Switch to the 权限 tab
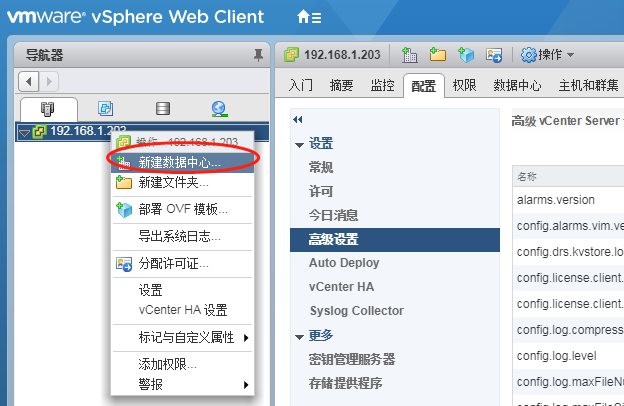This screenshot has height=406, width=624. 464,85
